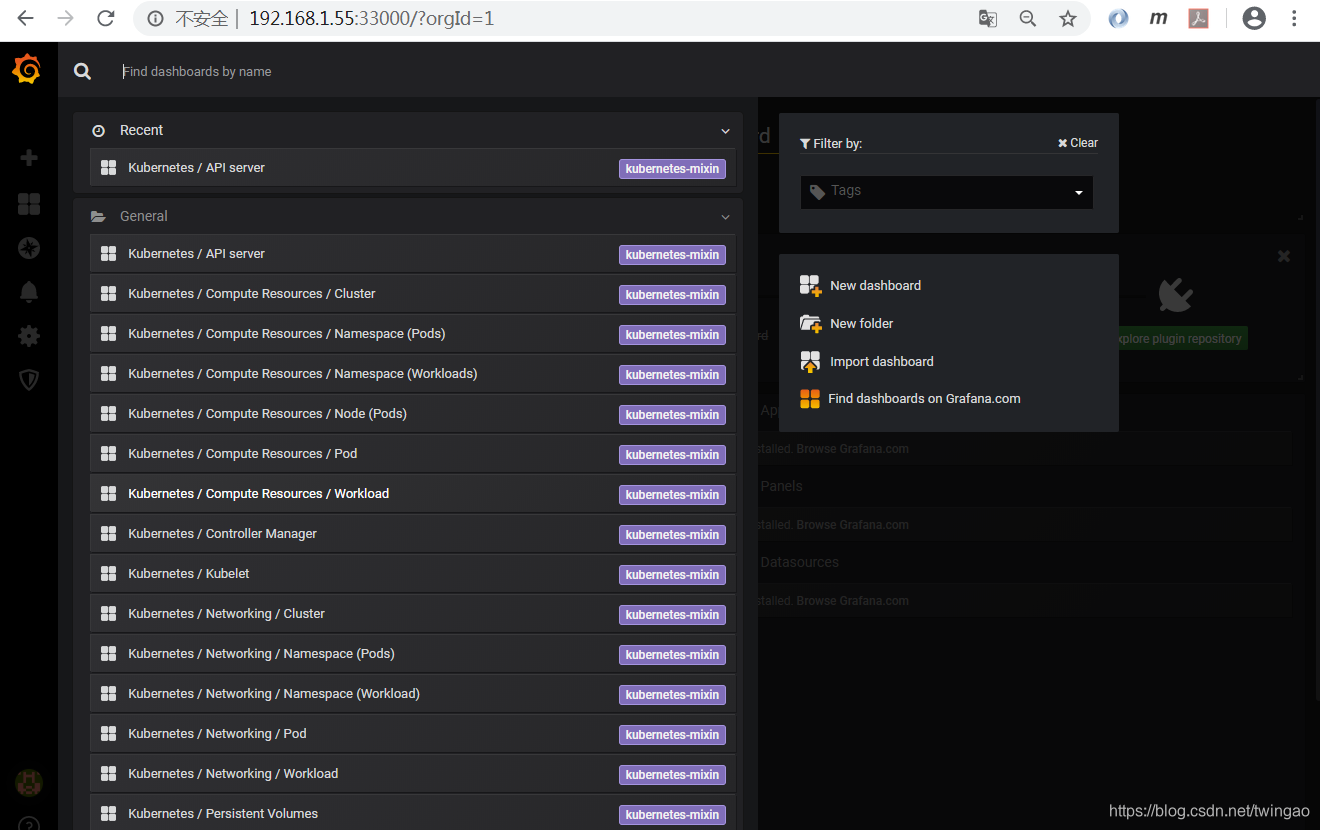Image resolution: width=1320 pixels, height=830 pixels.
Task: Click the PDF extension icon
Action: pyautogui.click(x=1198, y=18)
